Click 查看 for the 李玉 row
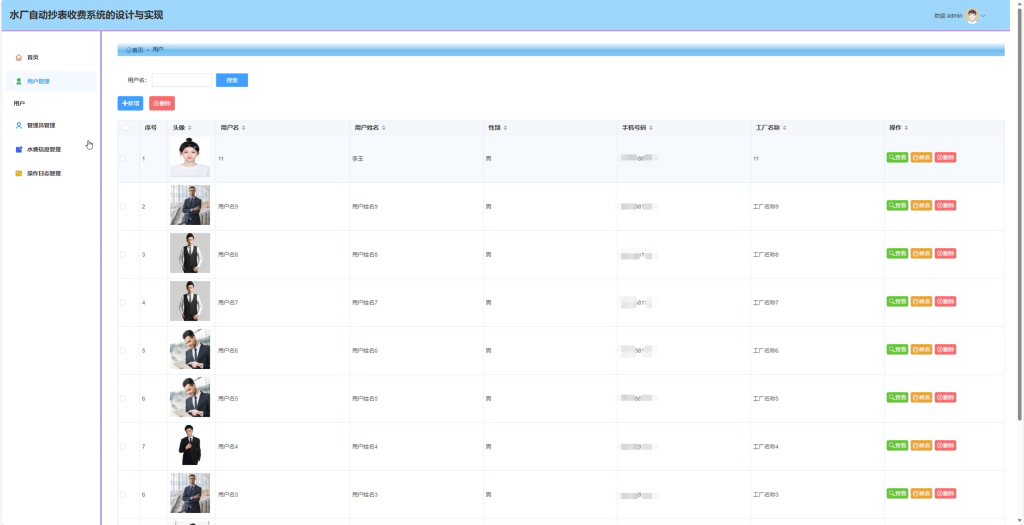The image size is (1024, 525). (897, 157)
